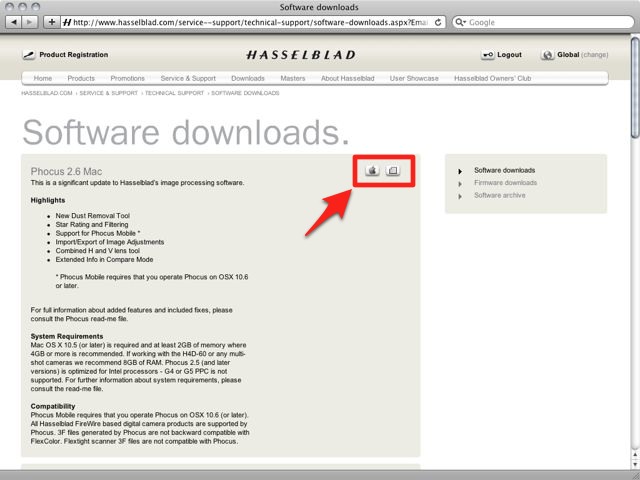
Task: Click the Hasselblad logo
Action: (301, 55)
